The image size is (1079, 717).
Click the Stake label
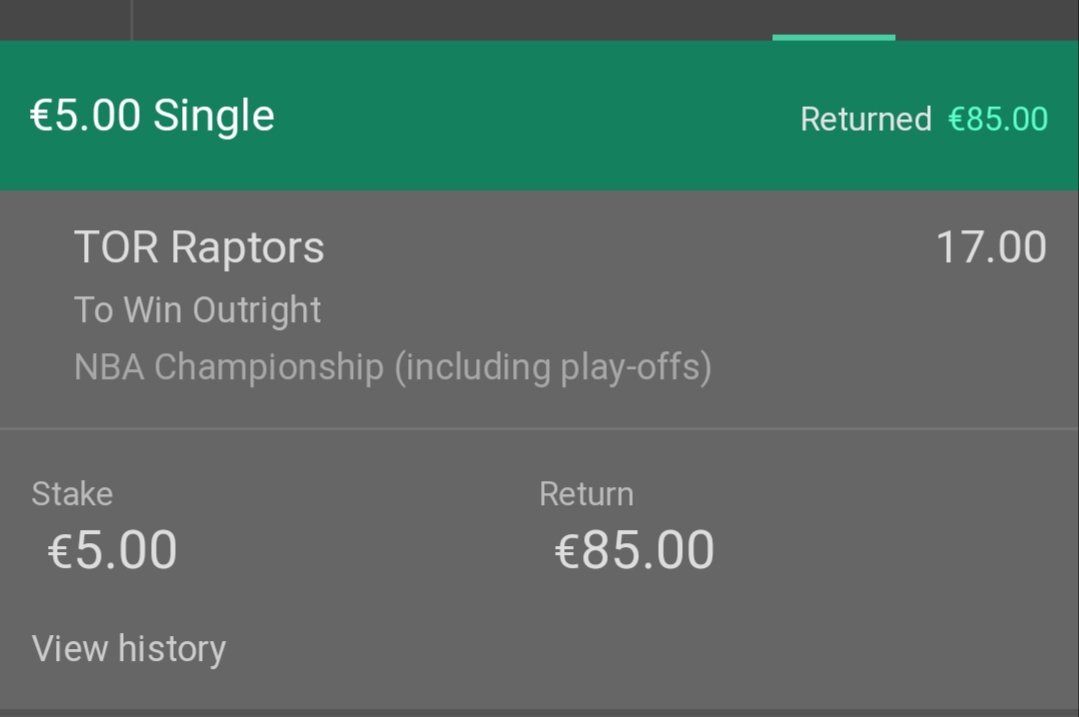[72, 494]
